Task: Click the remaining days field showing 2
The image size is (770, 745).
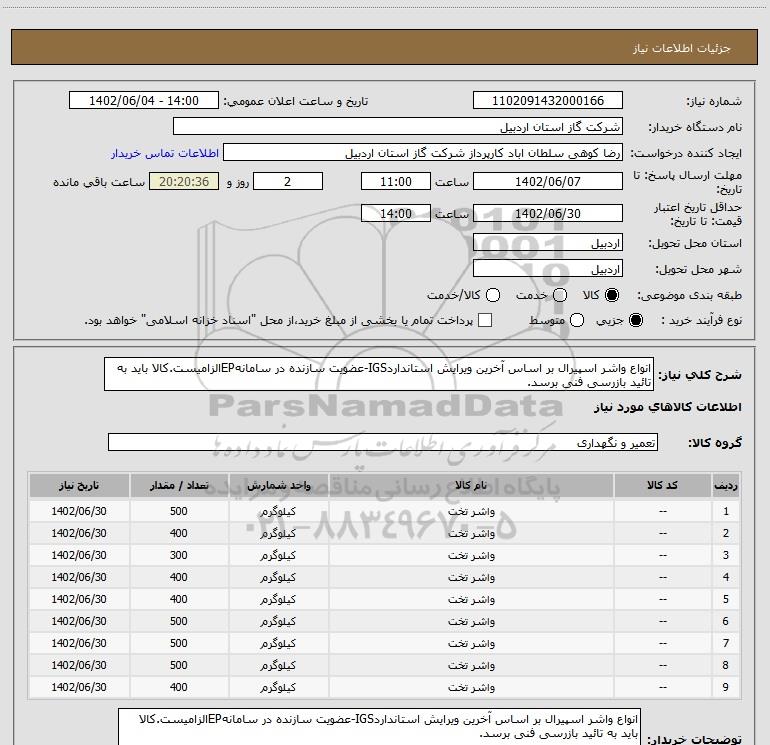Action: click(288, 181)
